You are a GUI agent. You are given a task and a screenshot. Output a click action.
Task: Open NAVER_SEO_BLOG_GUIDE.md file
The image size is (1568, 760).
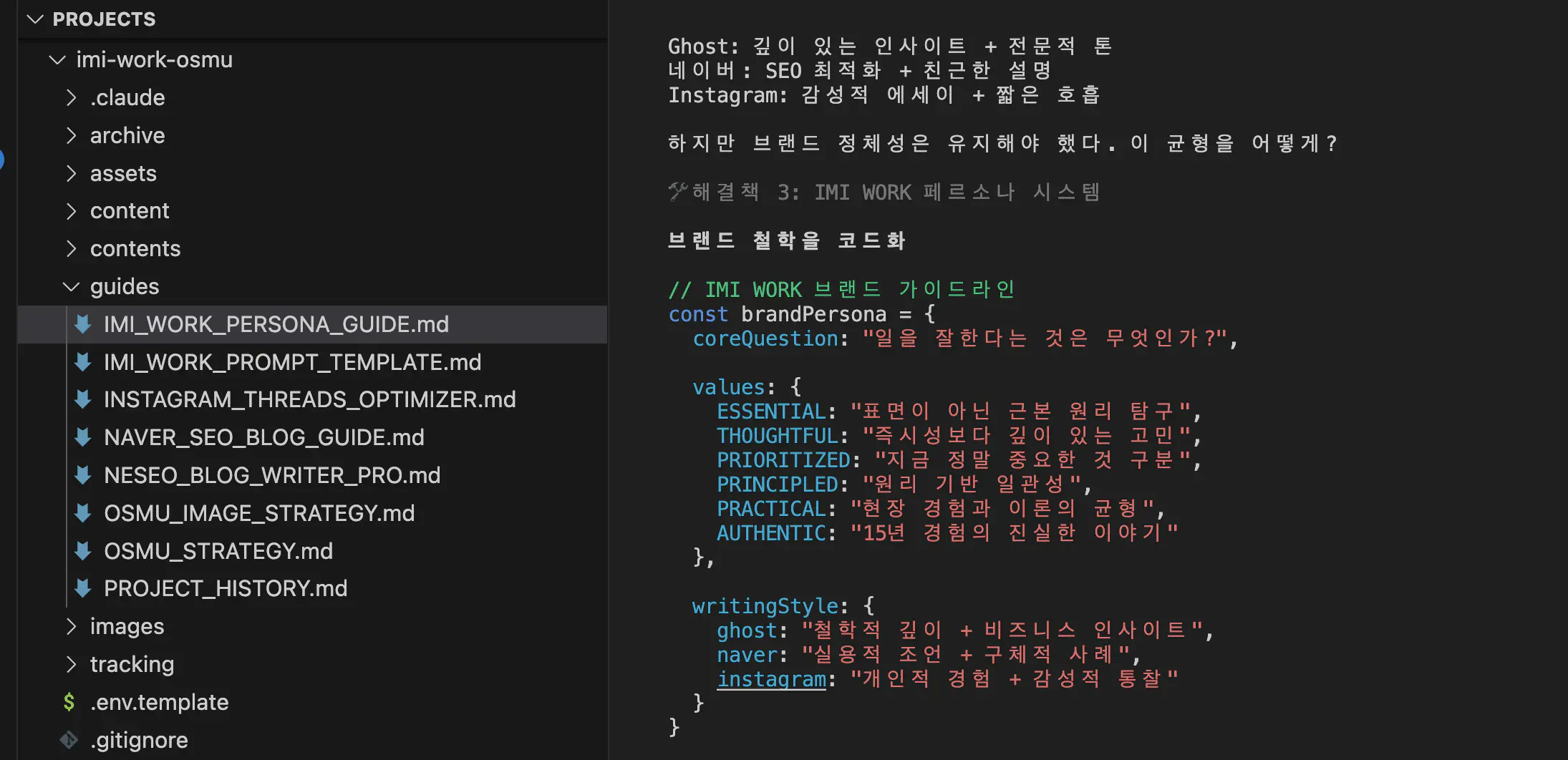(x=264, y=437)
